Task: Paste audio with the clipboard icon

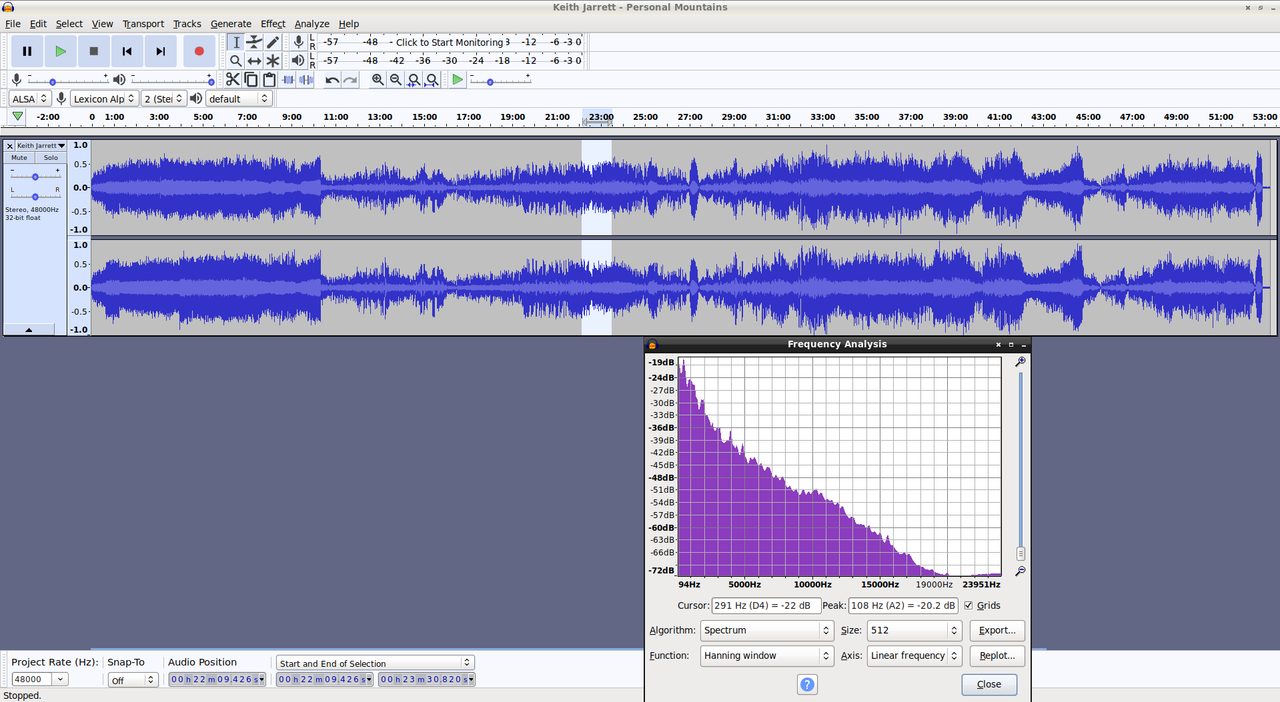Action: click(269, 80)
